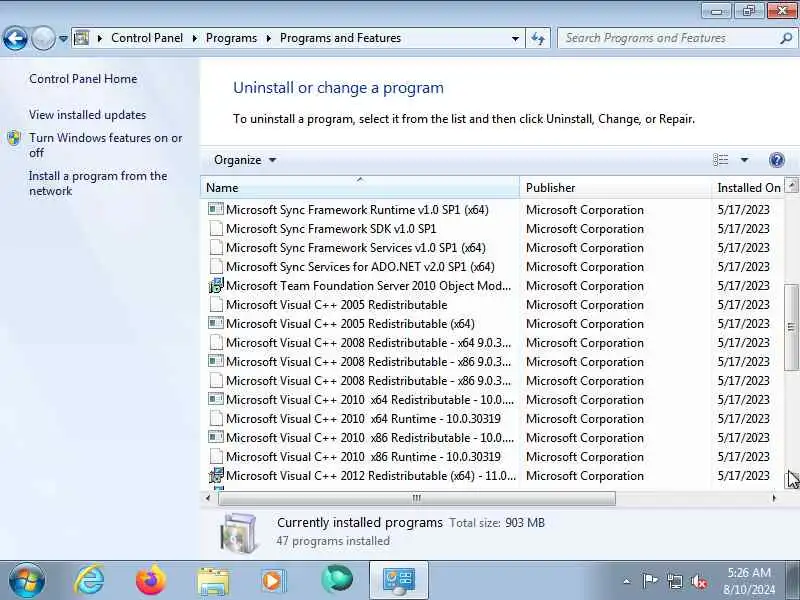
Task: Click icon of Visual C++ 2012 Redistributable (x64)
Action: [216, 475]
